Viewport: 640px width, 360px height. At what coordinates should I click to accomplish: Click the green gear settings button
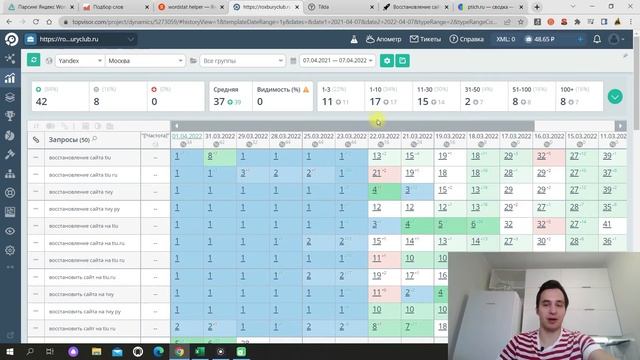pos(387,61)
